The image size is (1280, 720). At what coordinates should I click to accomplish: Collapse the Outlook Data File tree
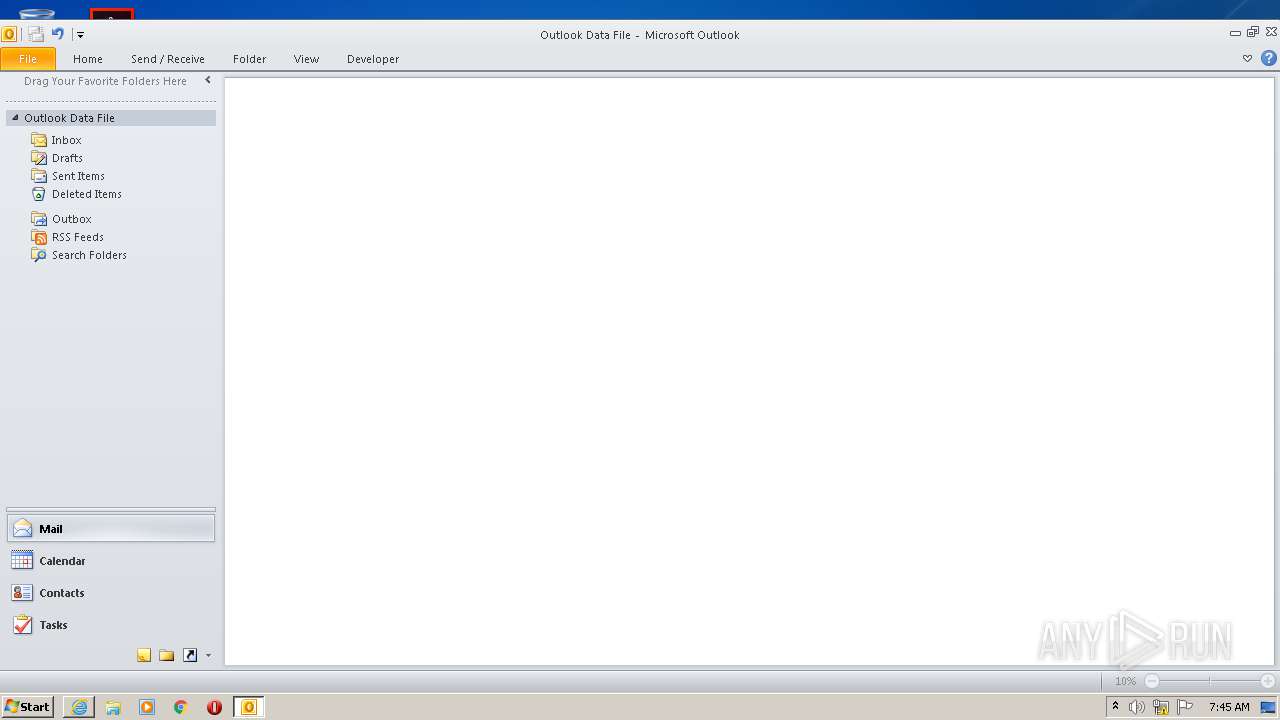coord(14,118)
